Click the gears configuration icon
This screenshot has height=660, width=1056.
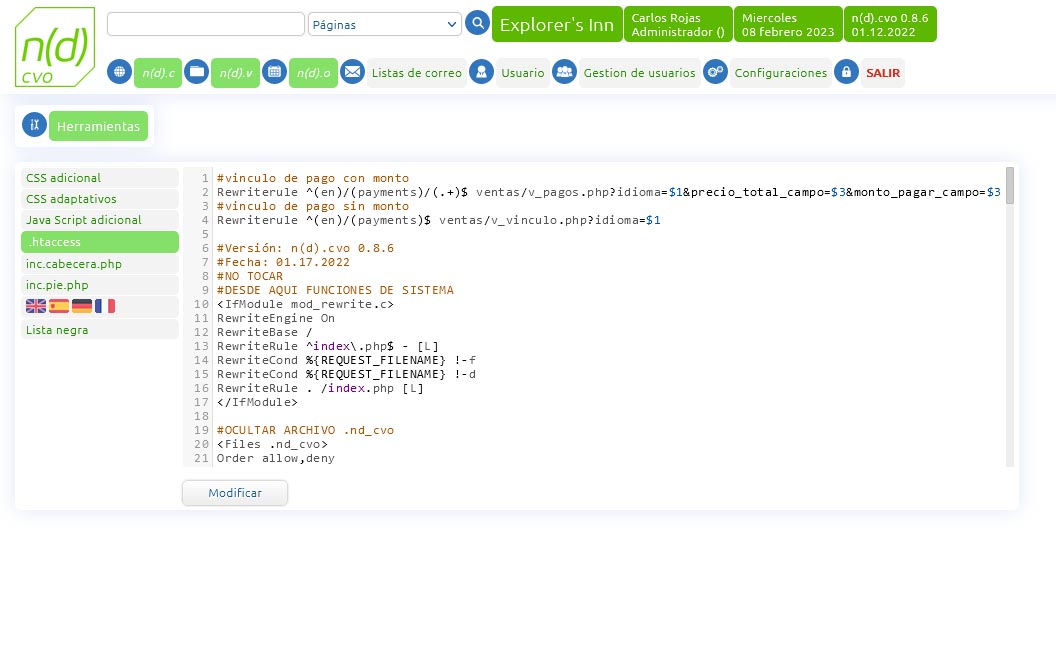(x=715, y=71)
